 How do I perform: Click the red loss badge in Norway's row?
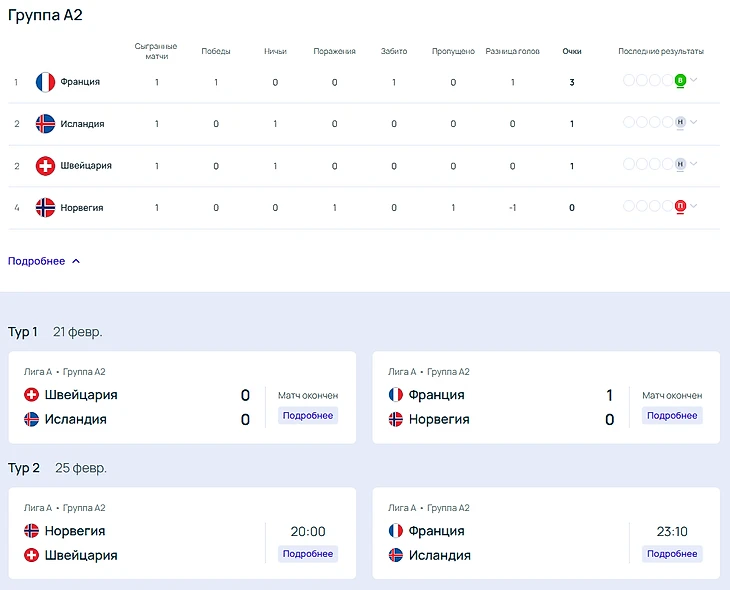[680, 206]
